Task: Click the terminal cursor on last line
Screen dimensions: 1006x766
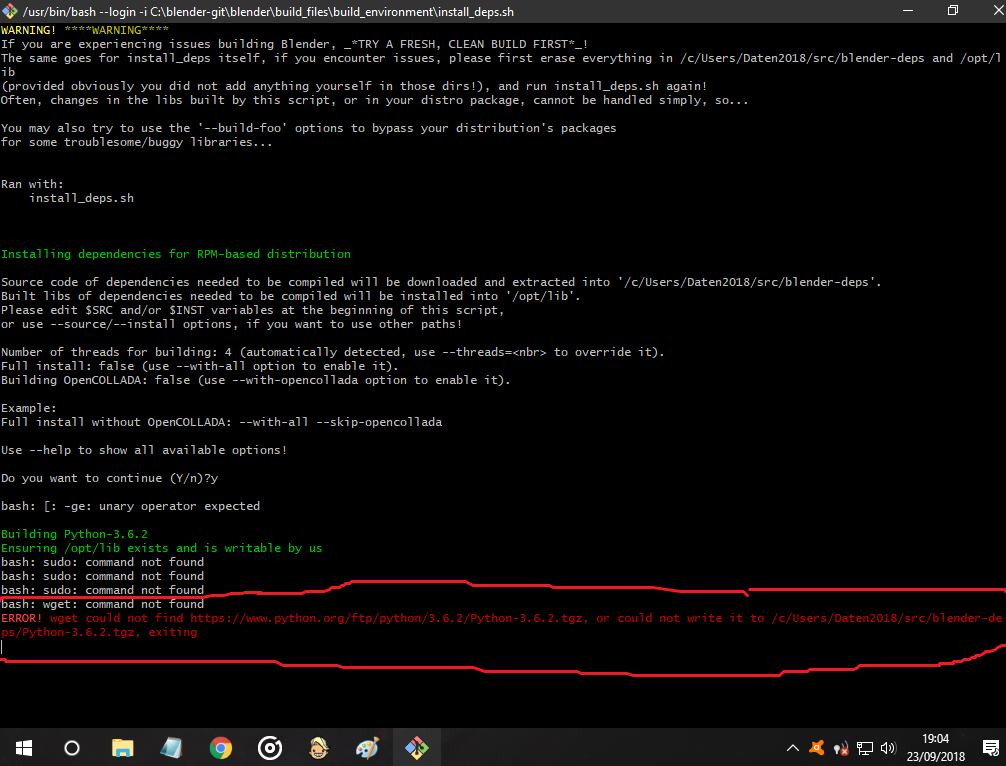Action: pos(2,647)
